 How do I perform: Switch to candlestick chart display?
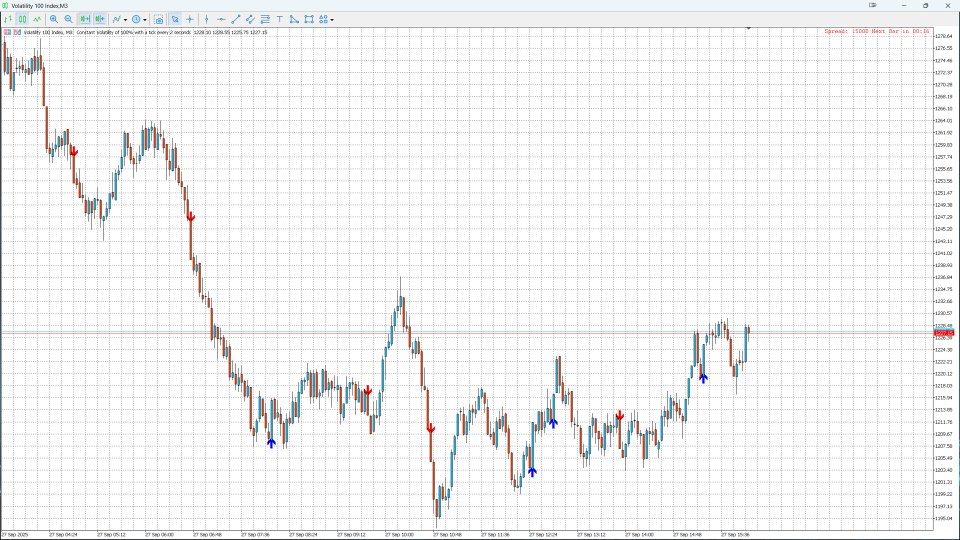pyautogui.click(x=23, y=20)
